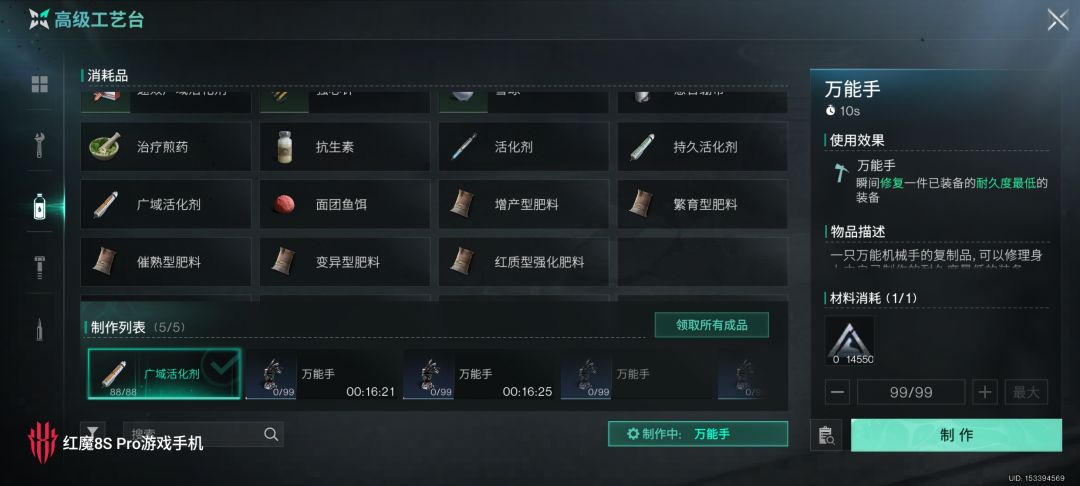This screenshot has height=486, width=1080.
Task: Open the recipe details clipboard icon
Action: [x=826, y=435]
